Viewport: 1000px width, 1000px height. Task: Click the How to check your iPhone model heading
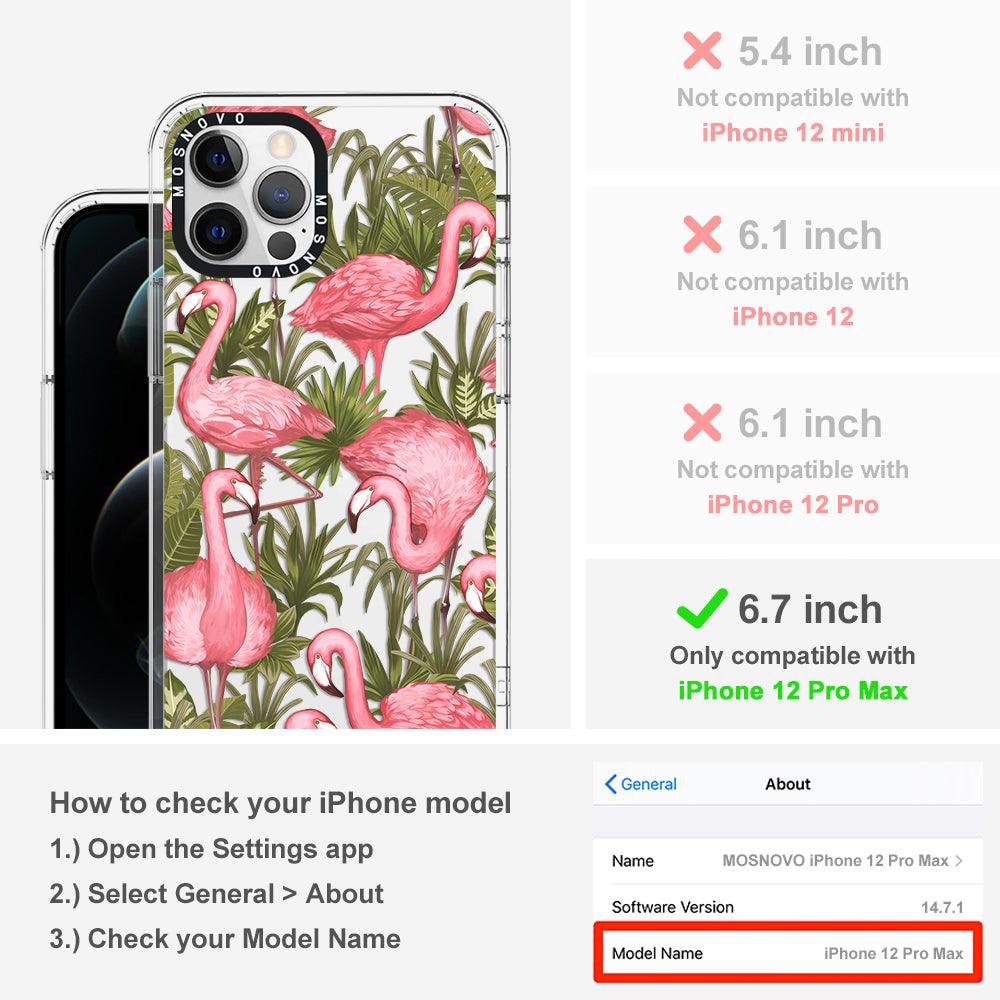pos(281,803)
